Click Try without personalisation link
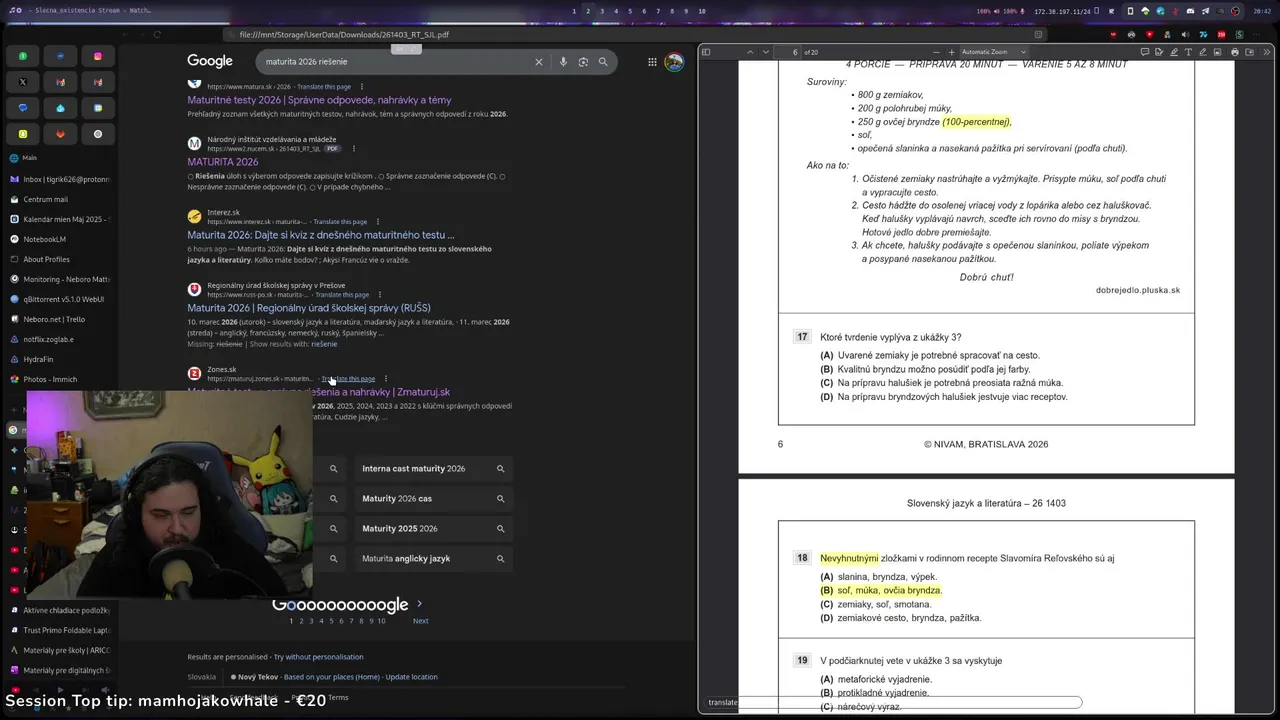The width and height of the screenshot is (1280, 720). 318,657
